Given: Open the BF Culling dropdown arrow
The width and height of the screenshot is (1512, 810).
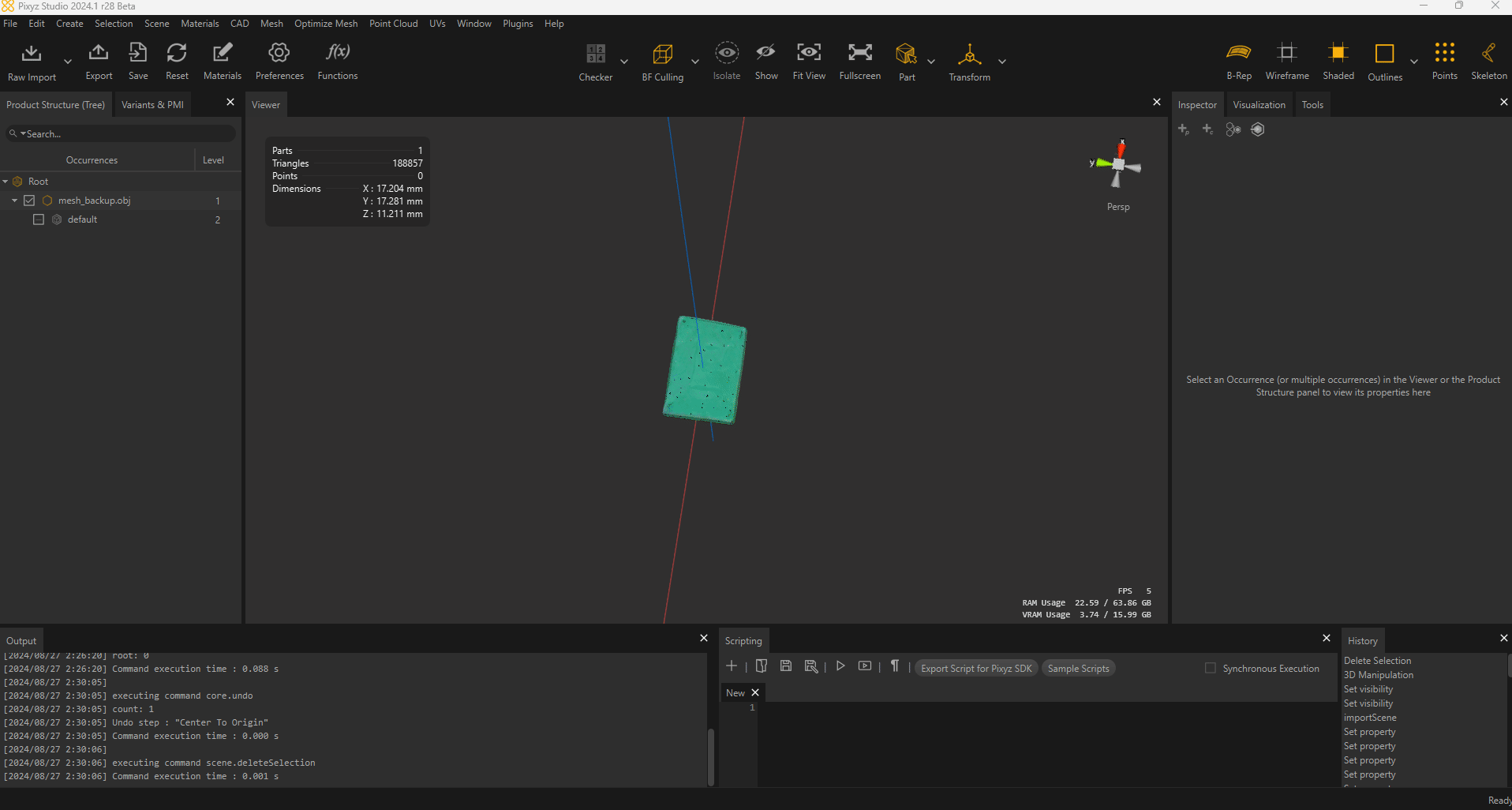Looking at the screenshot, I should tap(695, 62).
